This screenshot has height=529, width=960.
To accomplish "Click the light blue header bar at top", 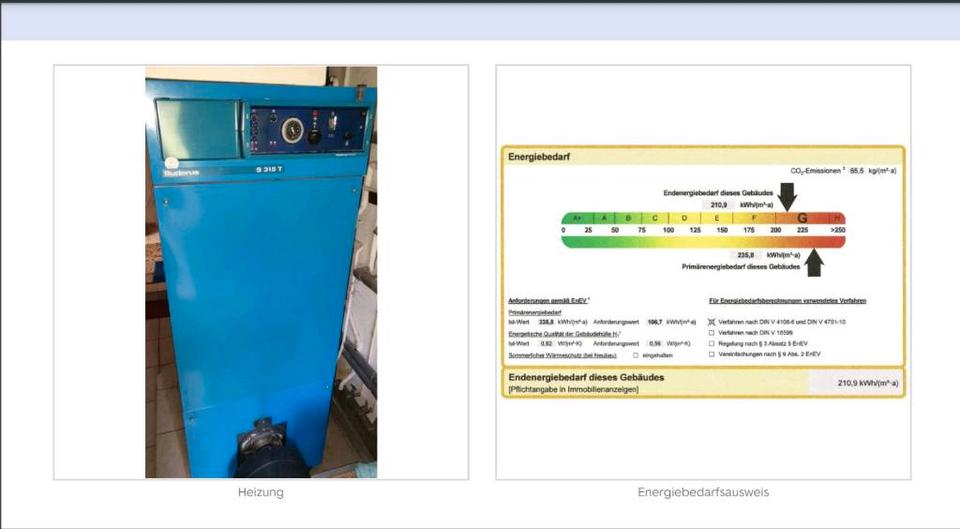I will point(480,21).
